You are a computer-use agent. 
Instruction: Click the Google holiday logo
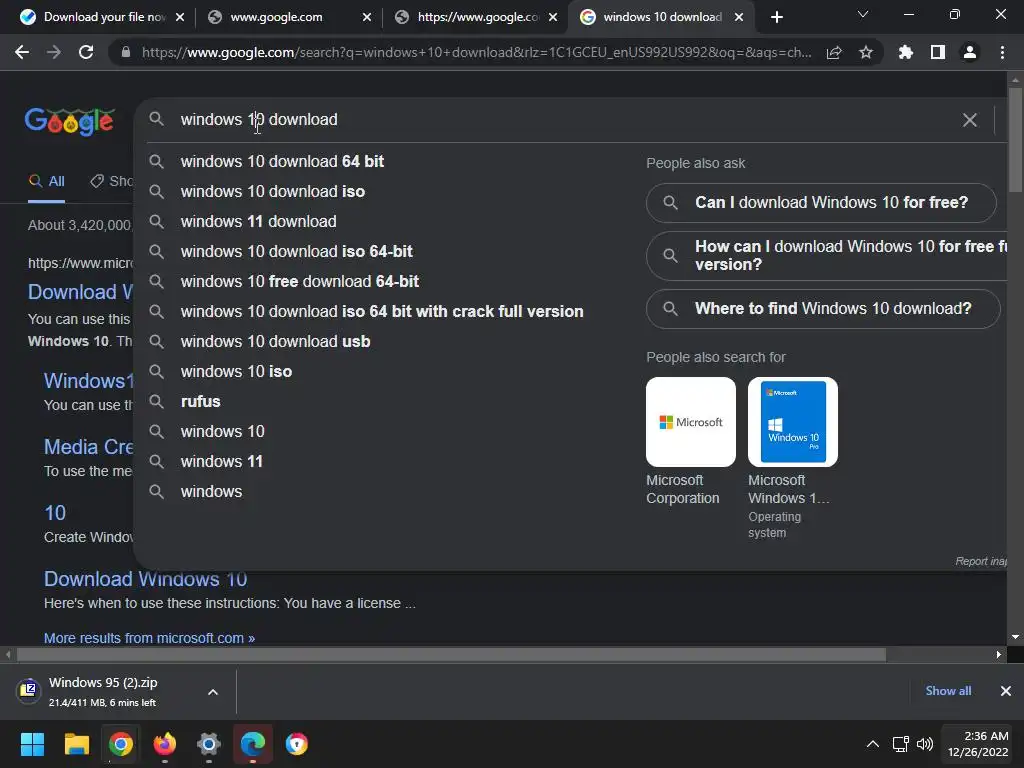click(70, 121)
